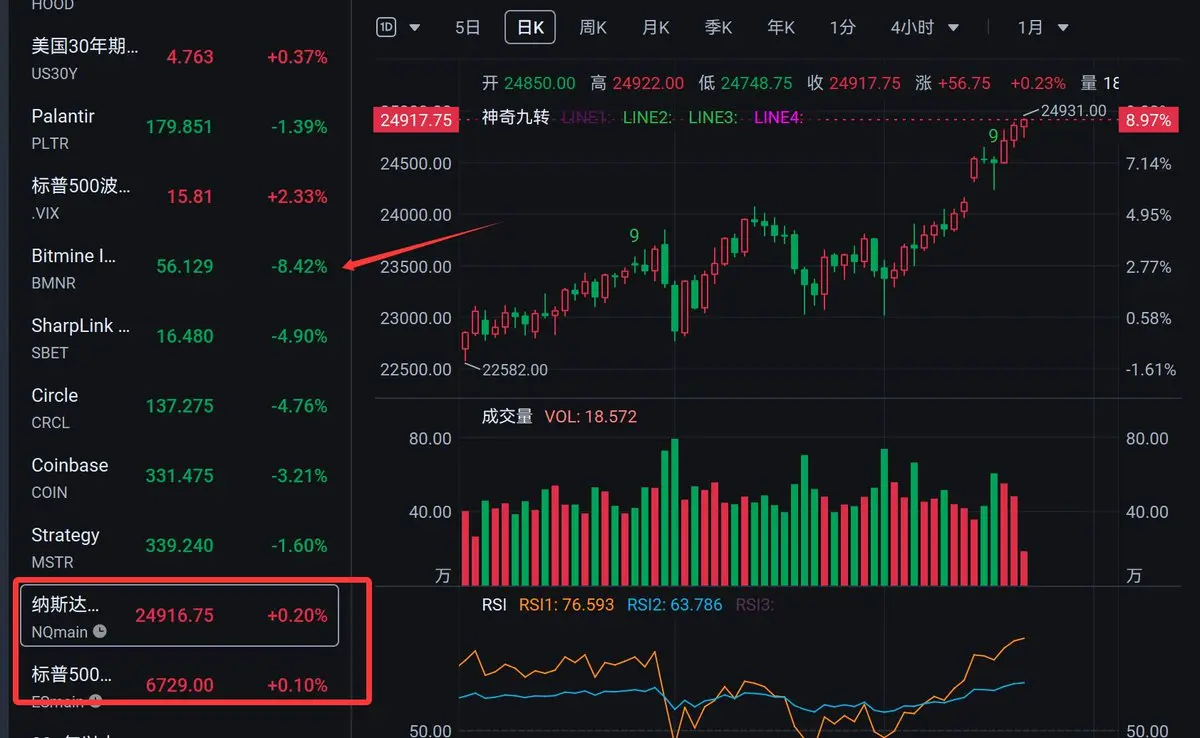The height and width of the screenshot is (738, 1200).
Task: Click Palantir's 179.851 price value
Action: [179, 126]
